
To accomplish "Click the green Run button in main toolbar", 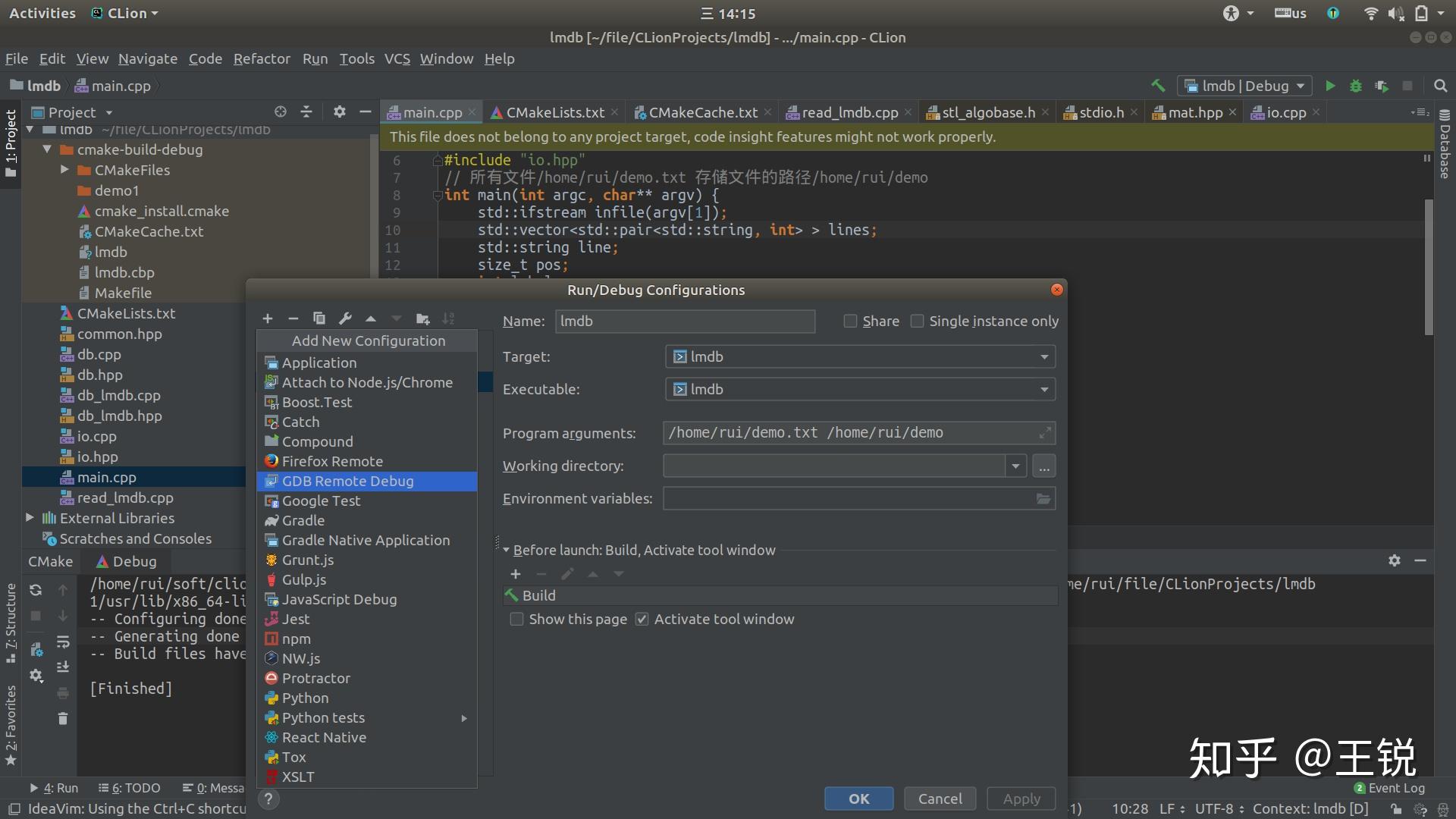I will 1330,86.
